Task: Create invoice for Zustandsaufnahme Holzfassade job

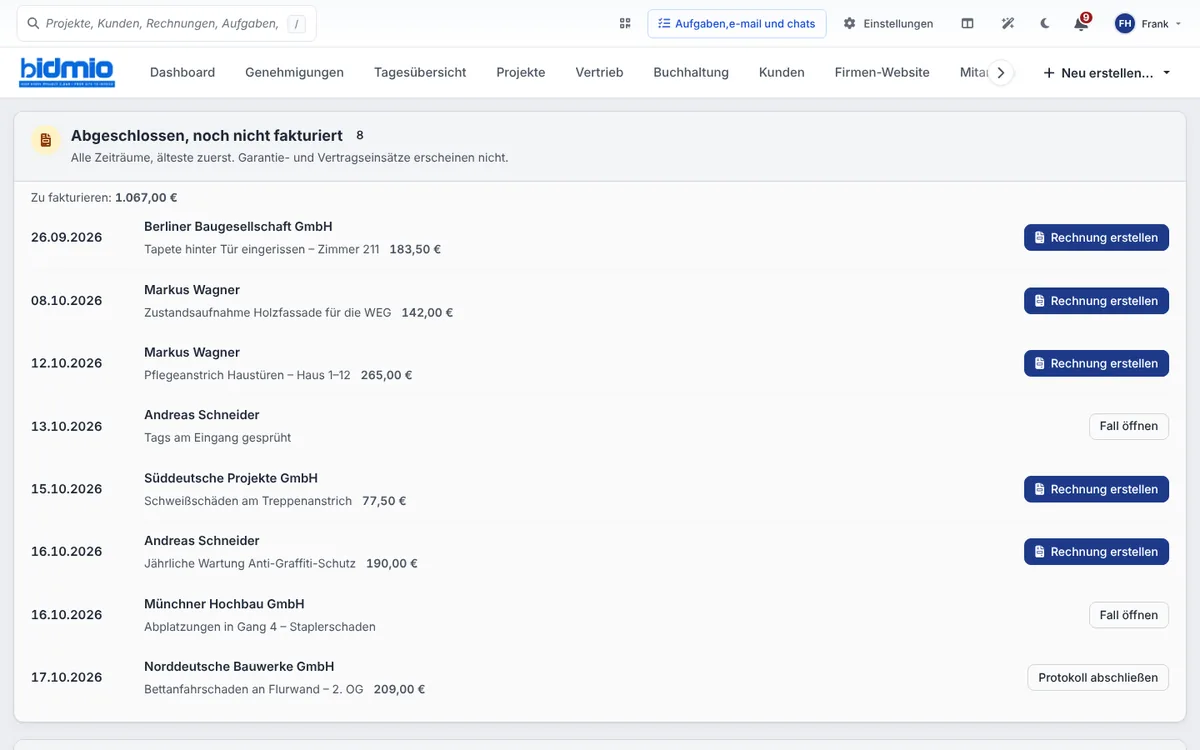Action: [x=1096, y=301]
